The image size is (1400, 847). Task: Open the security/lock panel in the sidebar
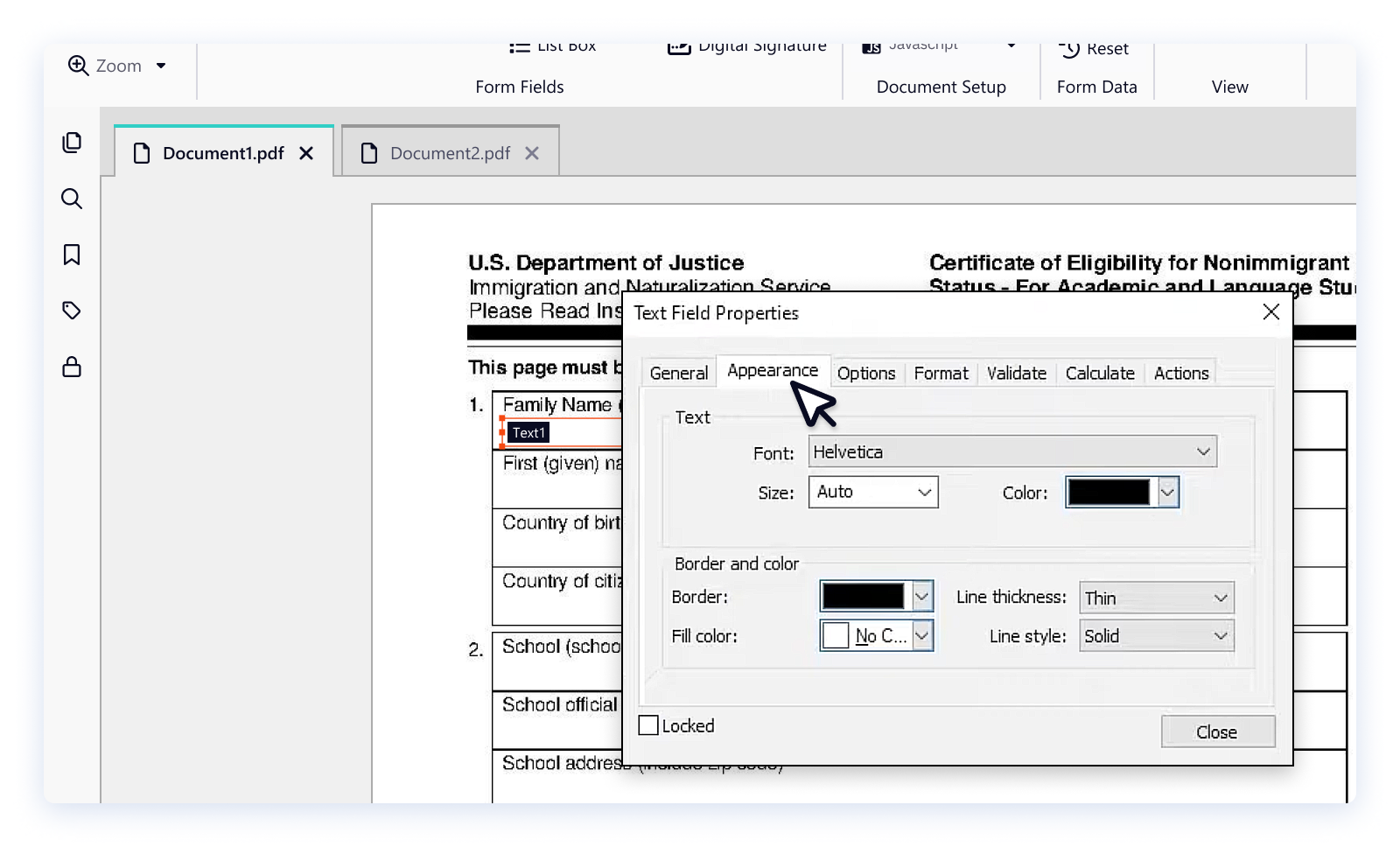(x=71, y=367)
